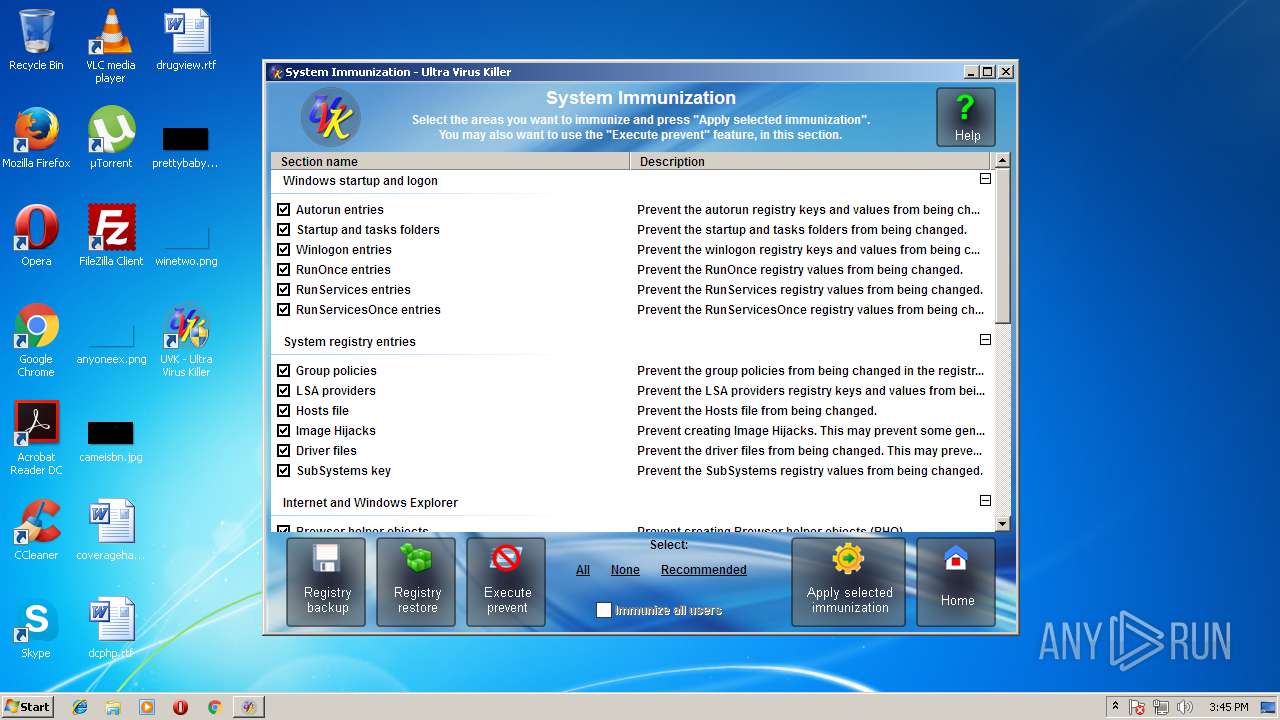Open Chrome from the taskbar
Viewport: 1280px width, 720px height.
tap(214, 707)
